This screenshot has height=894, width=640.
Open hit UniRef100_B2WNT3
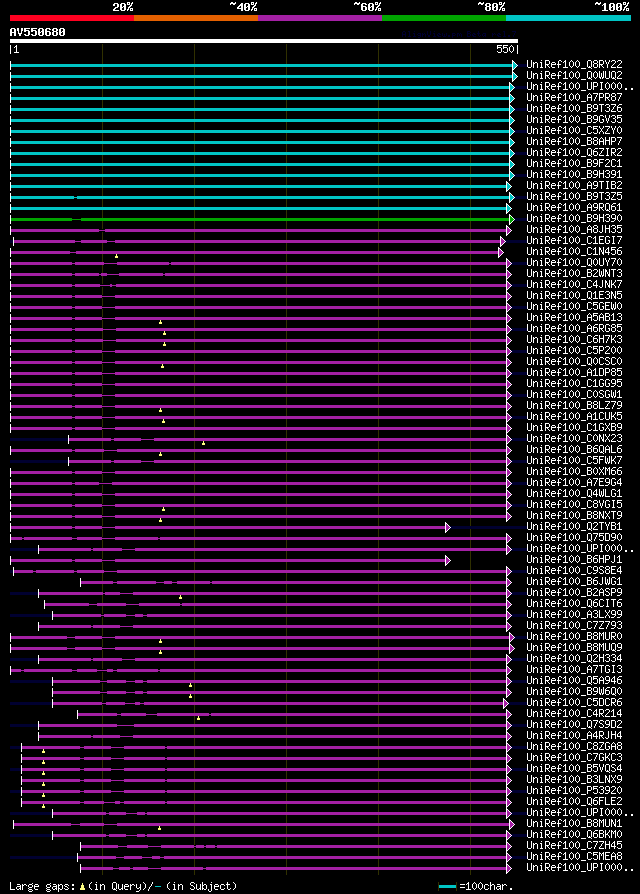point(574,274)
